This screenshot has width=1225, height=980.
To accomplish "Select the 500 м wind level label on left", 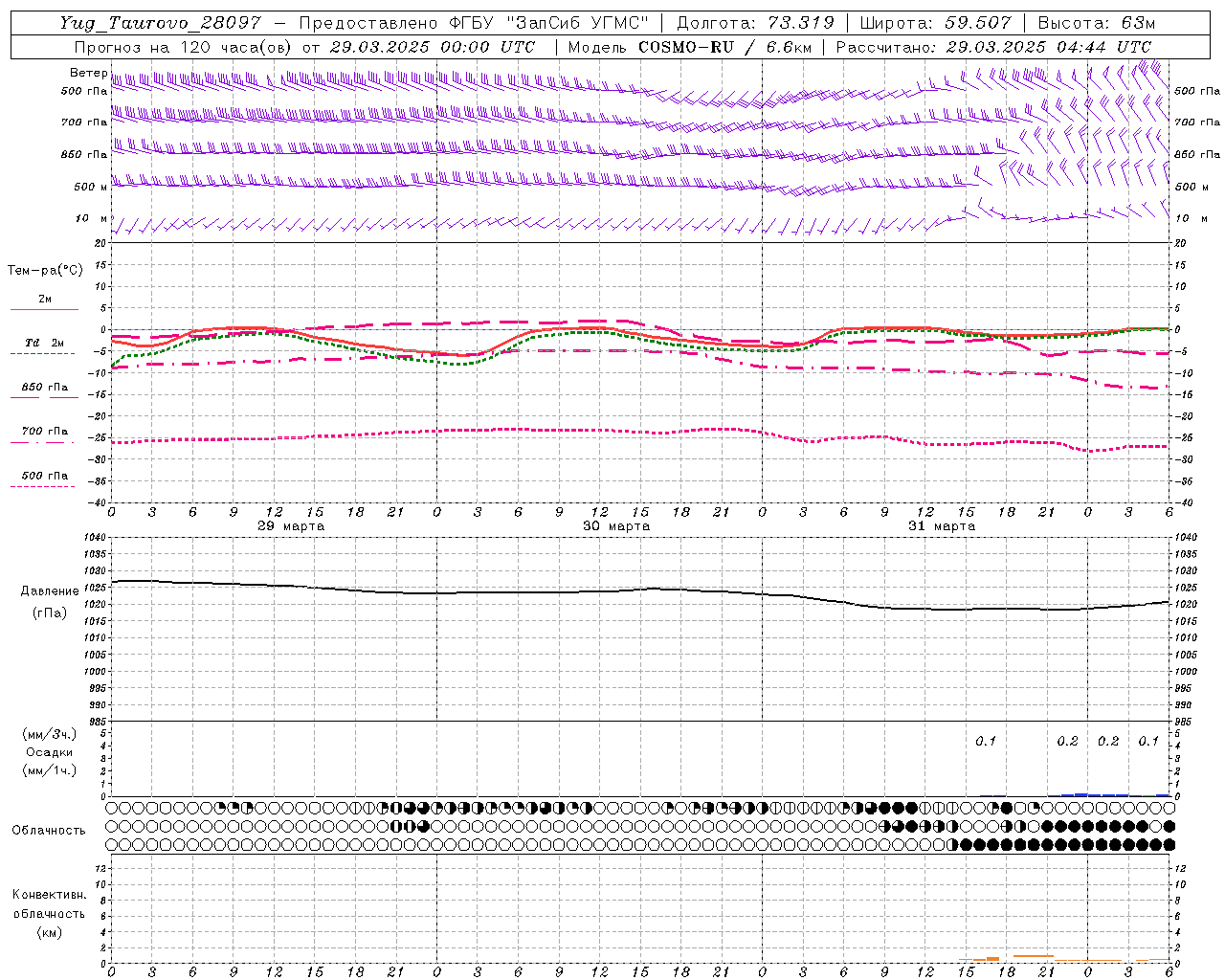I will tap(91, 187).
